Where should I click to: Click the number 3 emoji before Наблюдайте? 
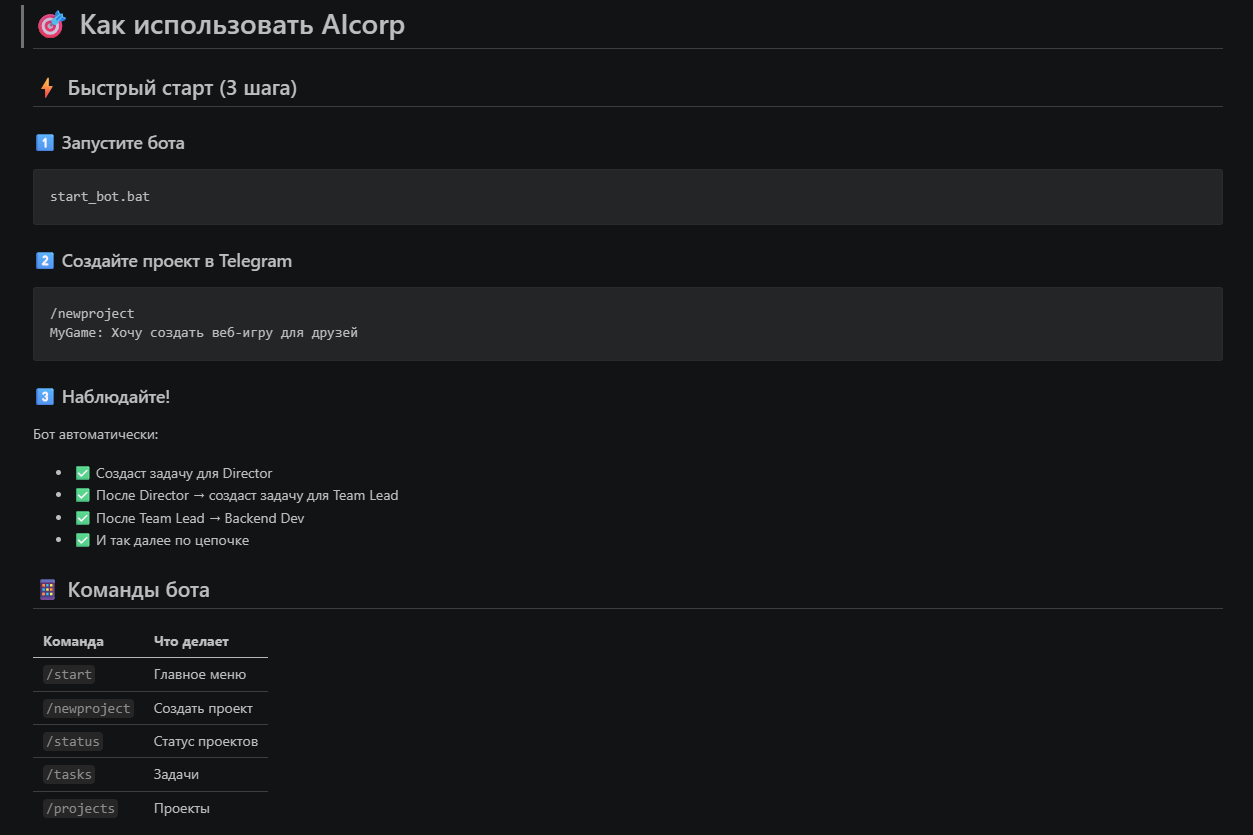pos(44,397)
